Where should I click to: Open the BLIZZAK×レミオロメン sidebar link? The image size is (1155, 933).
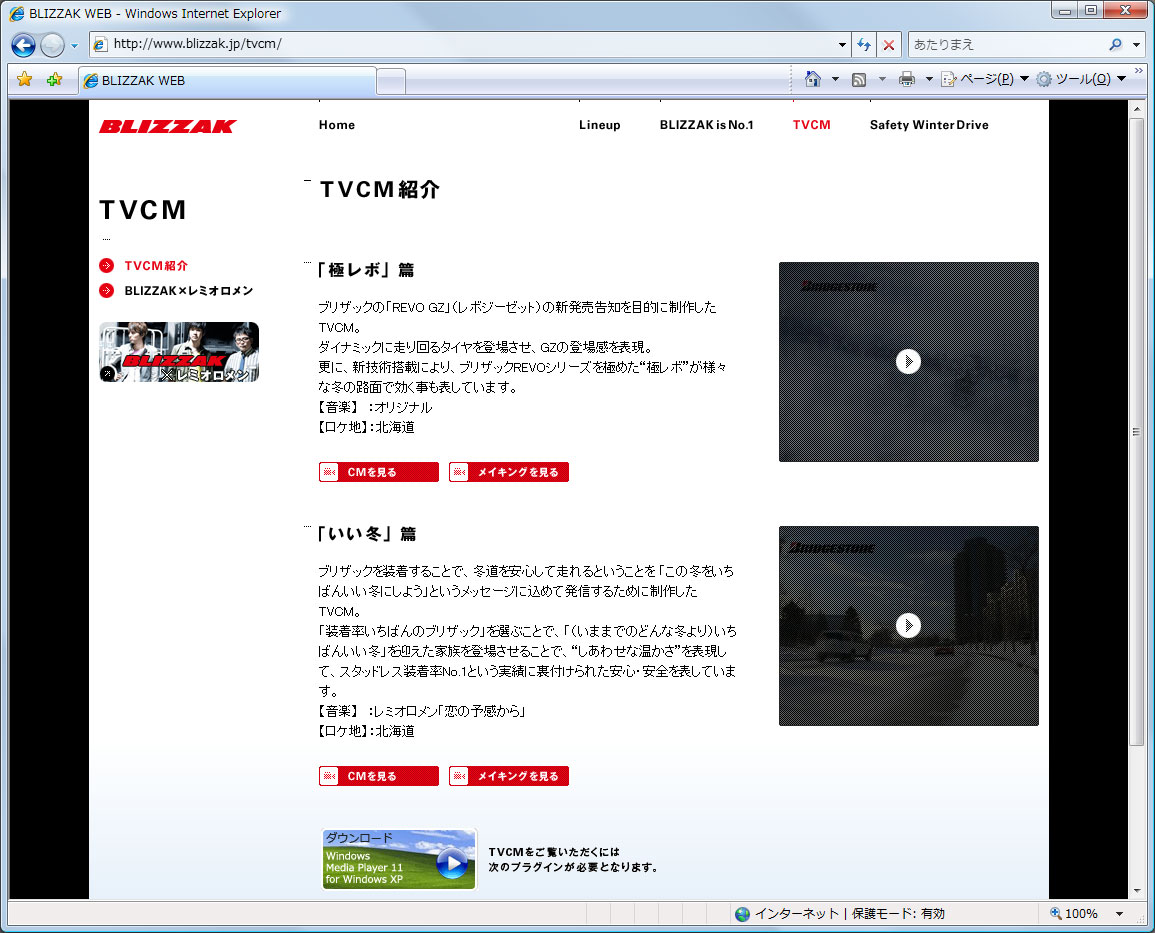189,291
